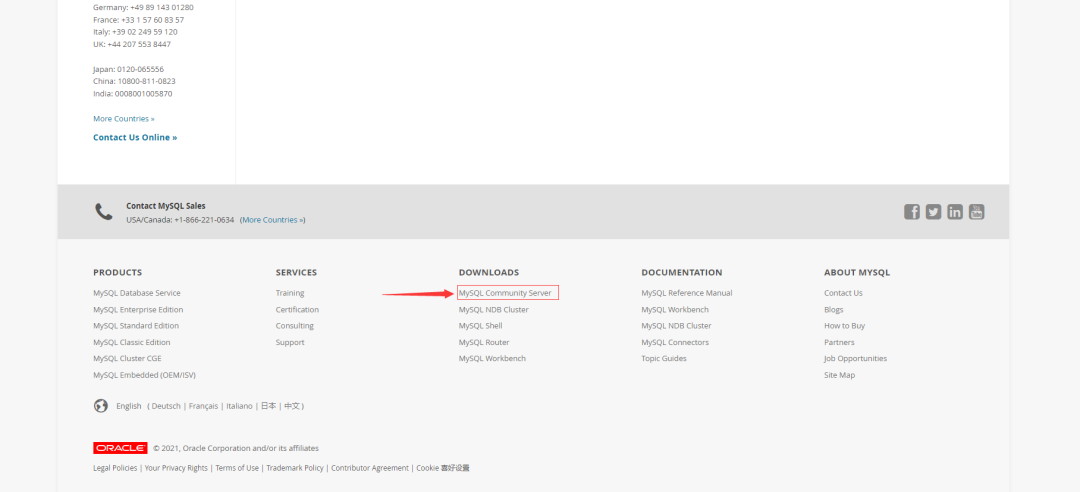Click More Countries in sales bar
Screen dimensions: 1080x492
tap(273, 220)
